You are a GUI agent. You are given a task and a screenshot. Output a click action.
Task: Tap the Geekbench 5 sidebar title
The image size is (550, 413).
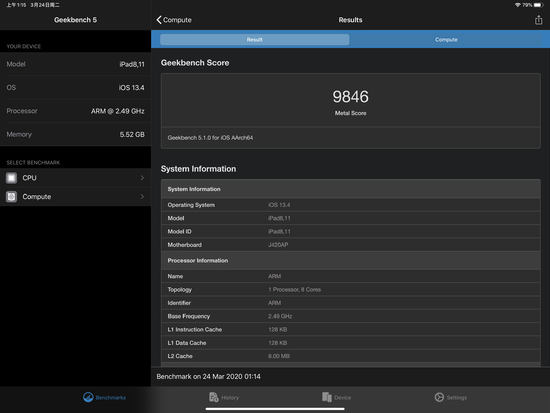click(75, 20)
